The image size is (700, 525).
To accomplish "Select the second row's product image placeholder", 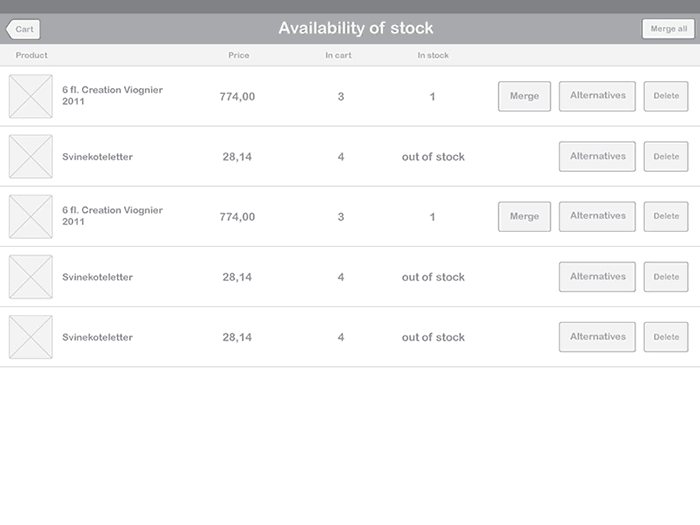I will [x=31, y=156].
